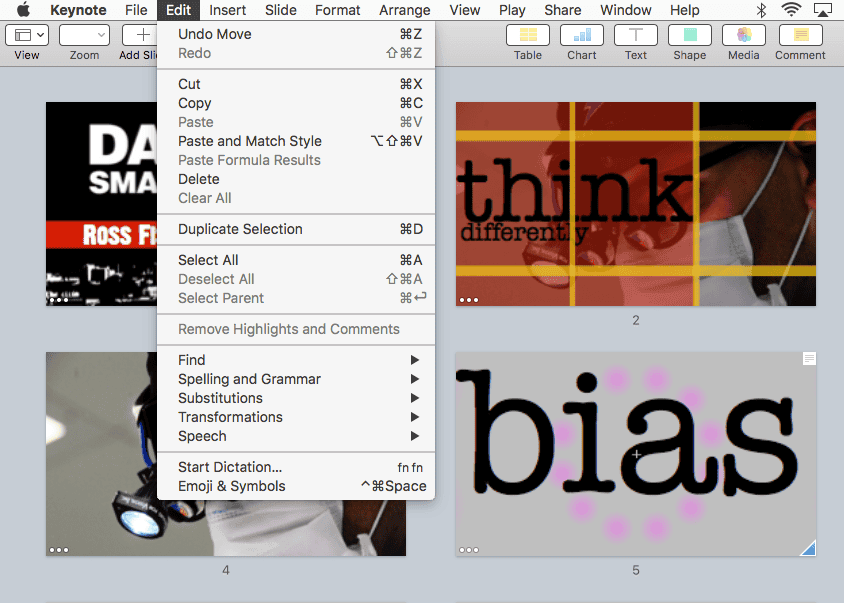Click the Wi-Fi status icon

tap(791, 10)
